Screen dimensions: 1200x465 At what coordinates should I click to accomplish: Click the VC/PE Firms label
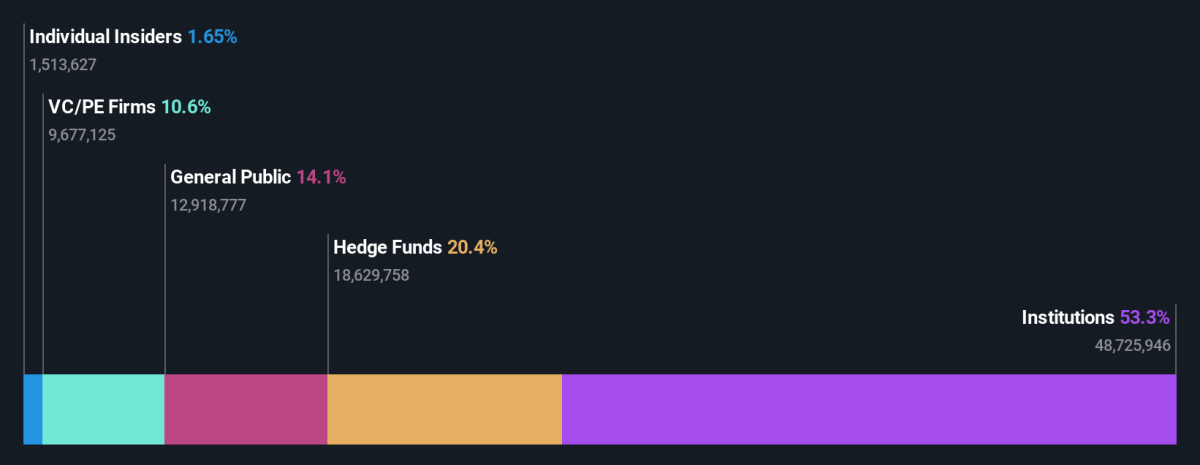pyautogui.click(x=102, y=107)
